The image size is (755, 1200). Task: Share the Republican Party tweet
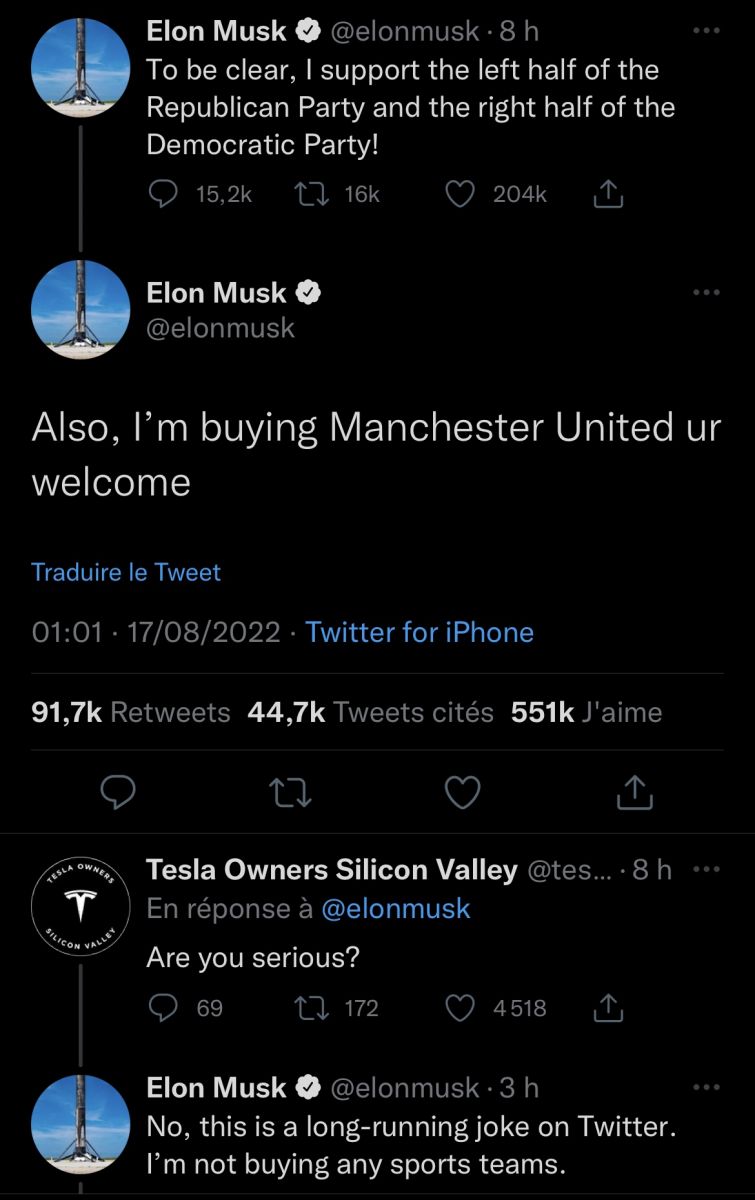(x=608, y=195)
